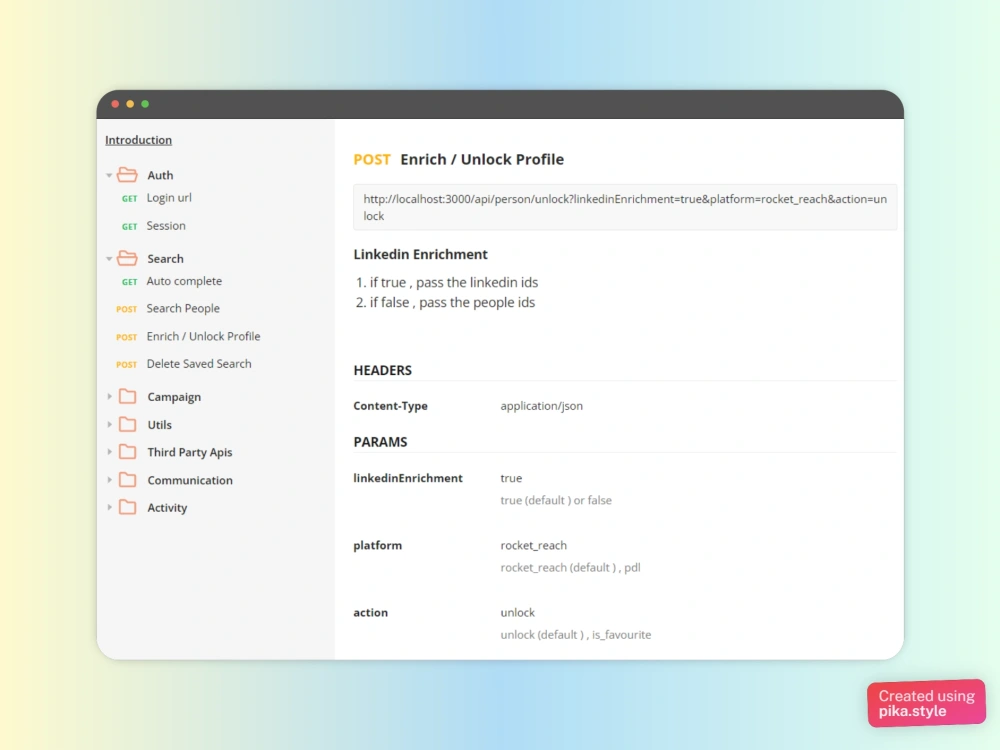The height and width of the screenshot is (750, 1000).
Task: Click the linkedinEnrichment param name
Action: (408, 478)
